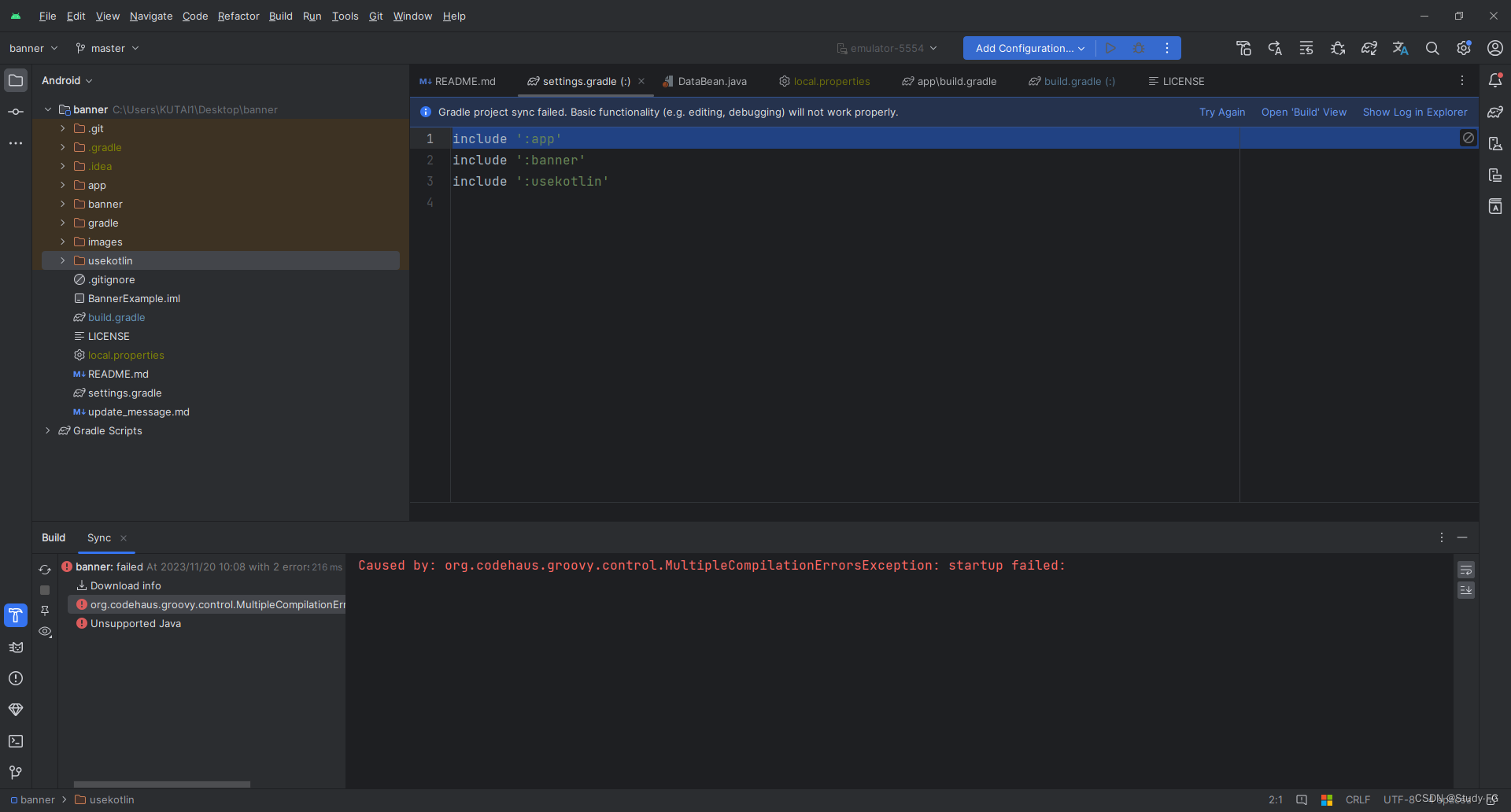Open Search Everywhere with magnifier icon
The image size is (1511, 812).
[1432, 48]
